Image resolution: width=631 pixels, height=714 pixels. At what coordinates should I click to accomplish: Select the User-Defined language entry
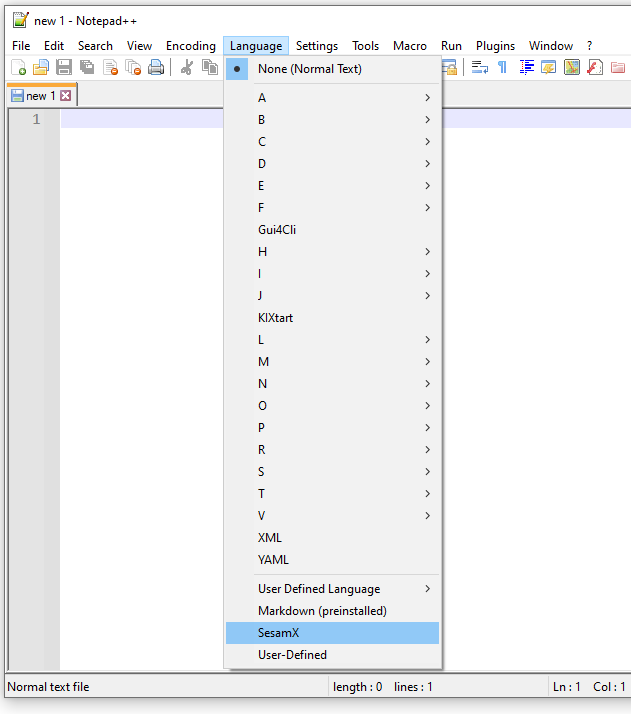[332, 655]
